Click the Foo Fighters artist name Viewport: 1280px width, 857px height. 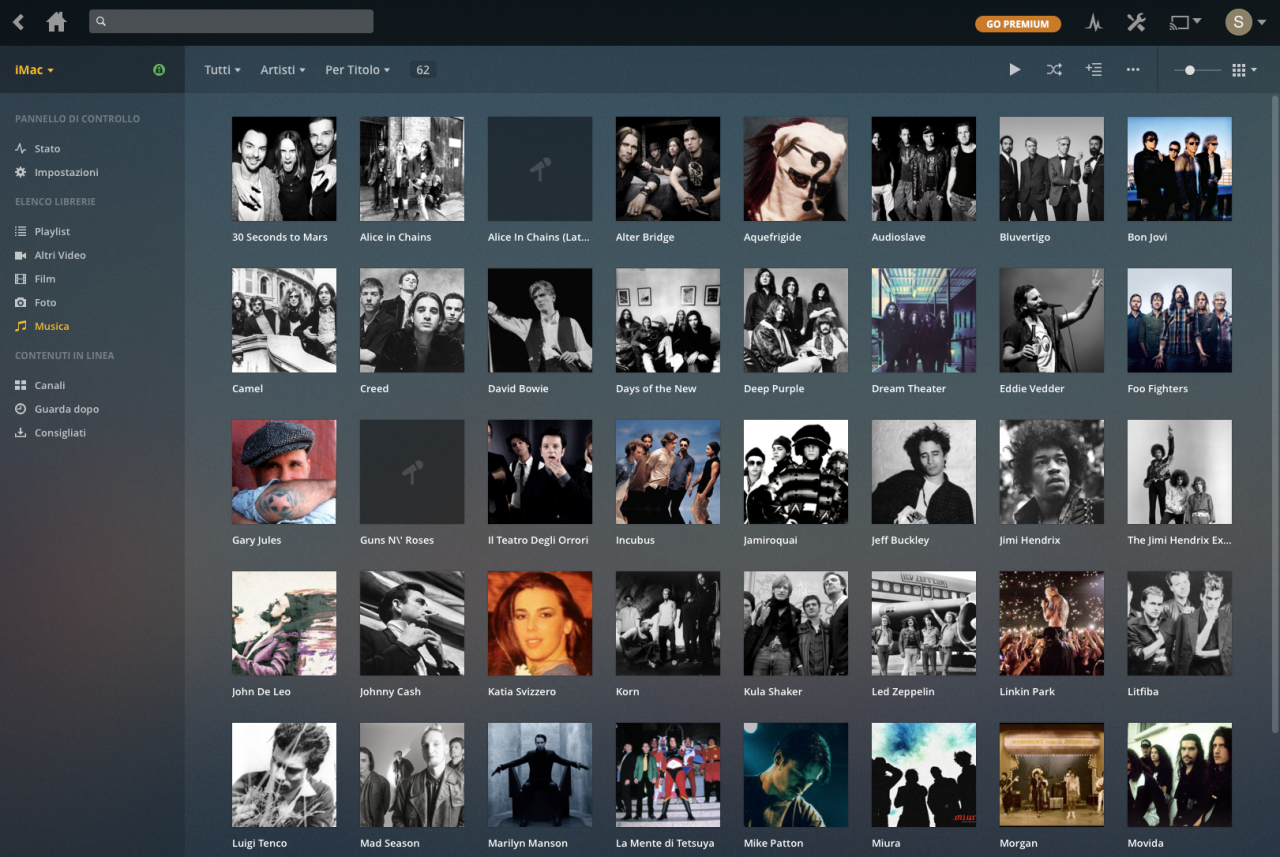click(x=1158, y=389)
